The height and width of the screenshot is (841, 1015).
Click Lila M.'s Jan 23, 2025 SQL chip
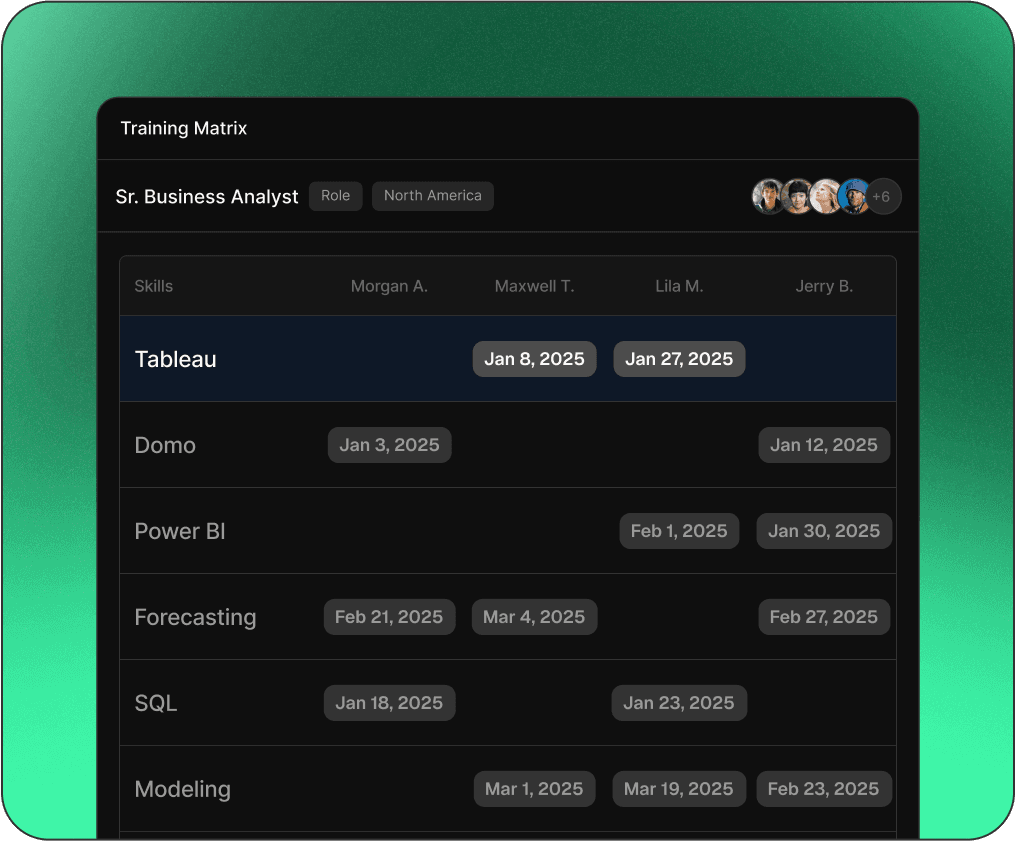(x=679, y=703)
